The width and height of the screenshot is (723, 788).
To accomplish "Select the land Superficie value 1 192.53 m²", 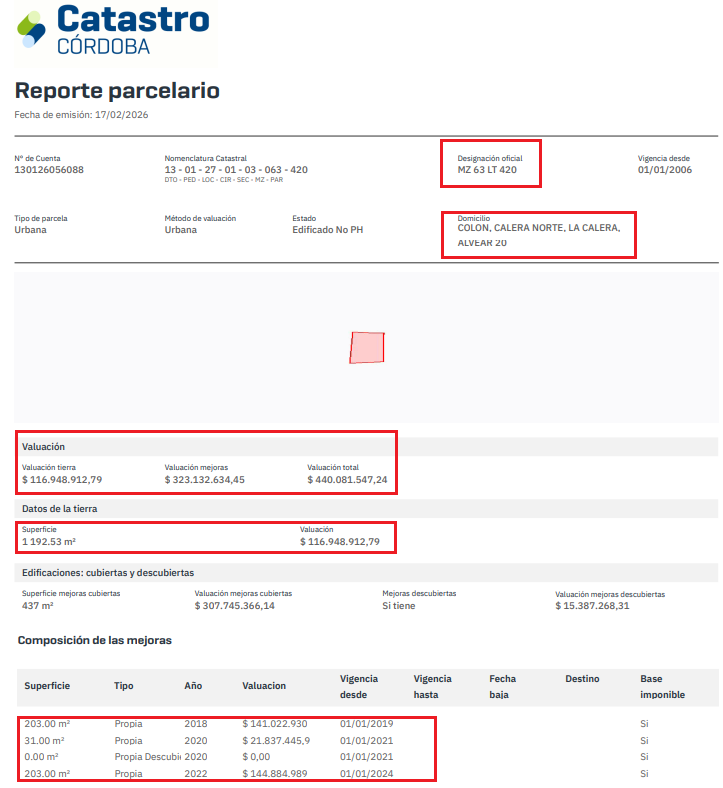I will point(49,542).
